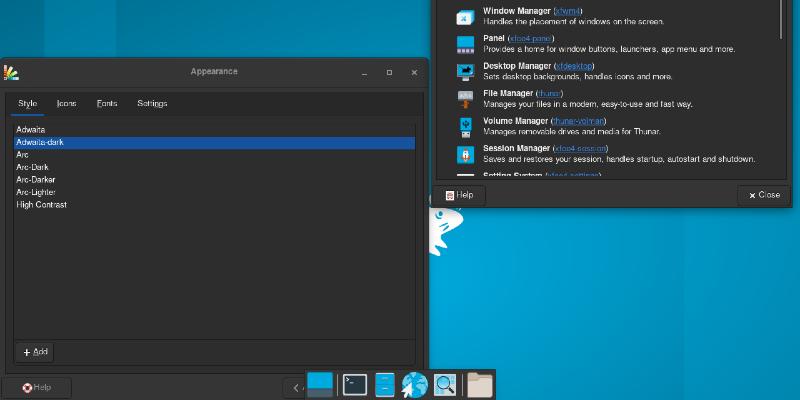Click the Session Manager rocket icon
The height and width of the screenshot is (400, 800).
(465, 153)
